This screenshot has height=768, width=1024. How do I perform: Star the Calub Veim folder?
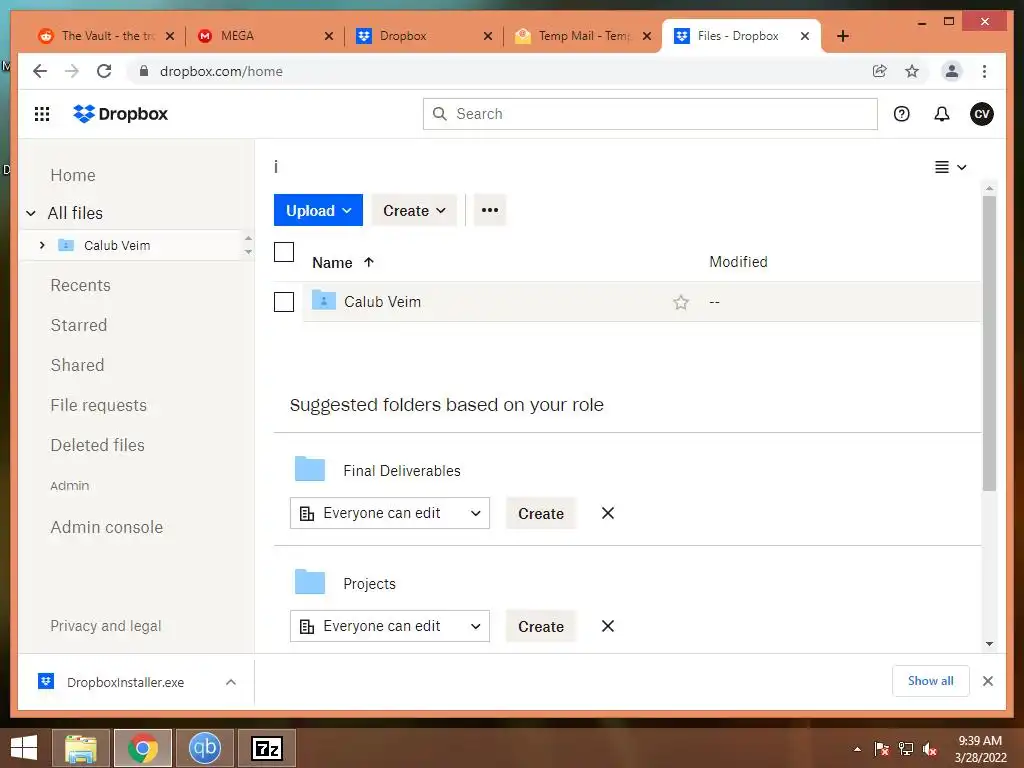pos(680,302)
